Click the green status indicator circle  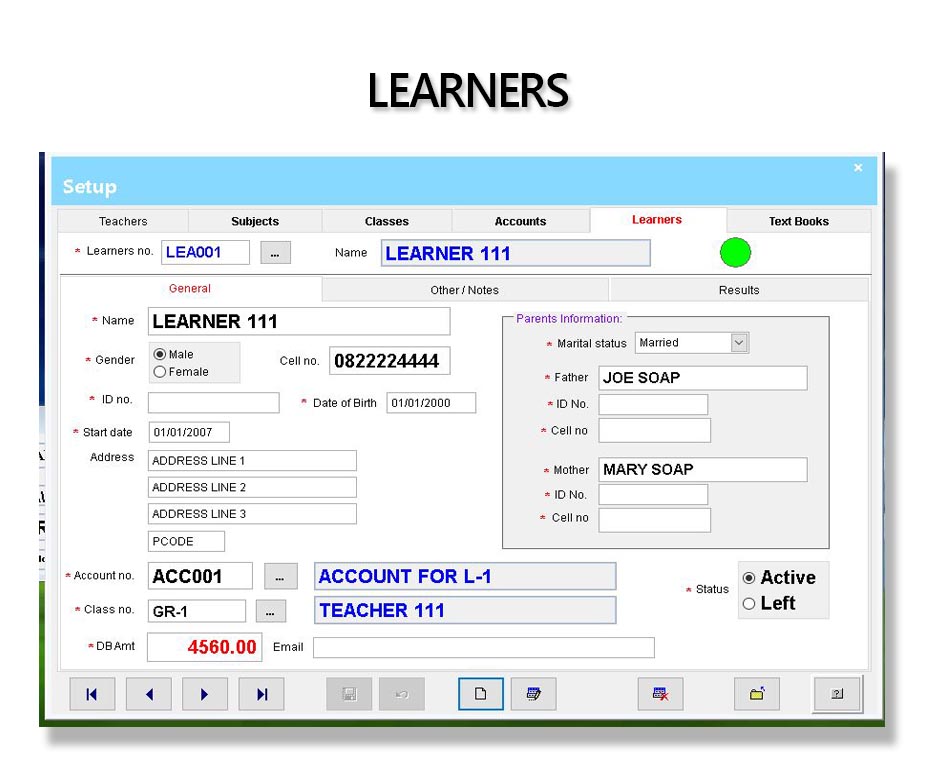point(735,253)
